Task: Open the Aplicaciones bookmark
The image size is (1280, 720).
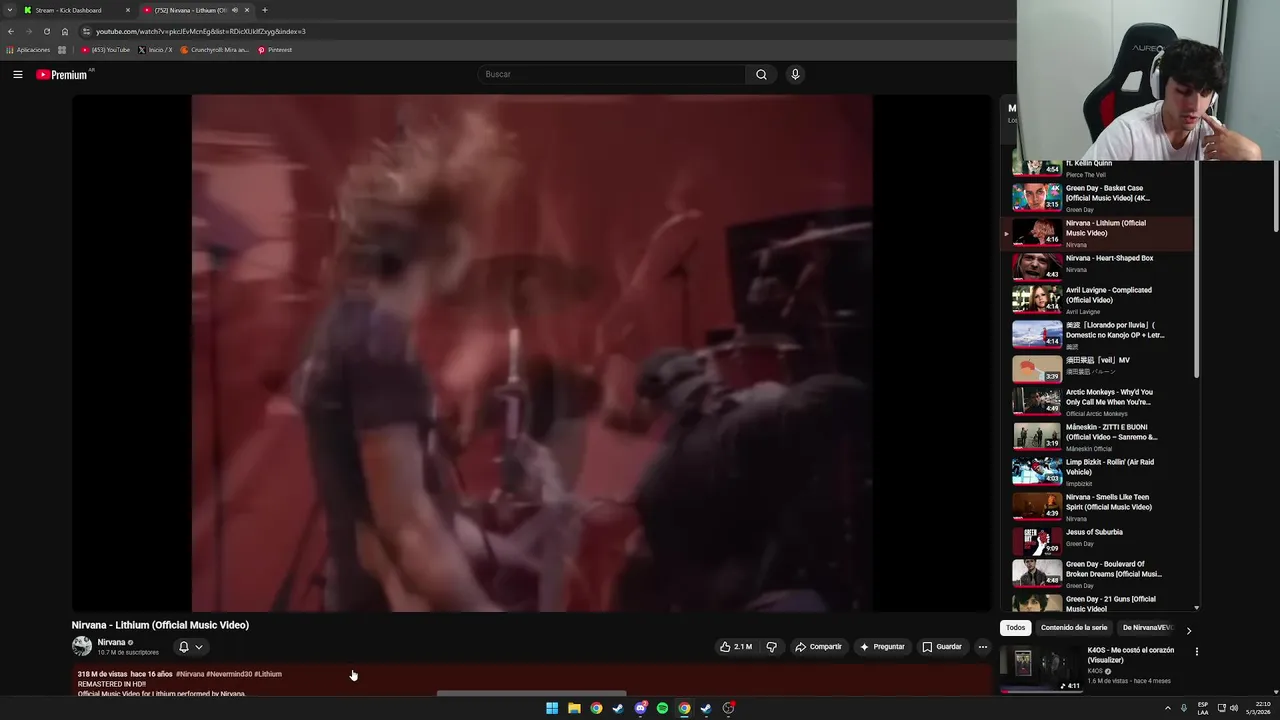Action: [28, 50]
